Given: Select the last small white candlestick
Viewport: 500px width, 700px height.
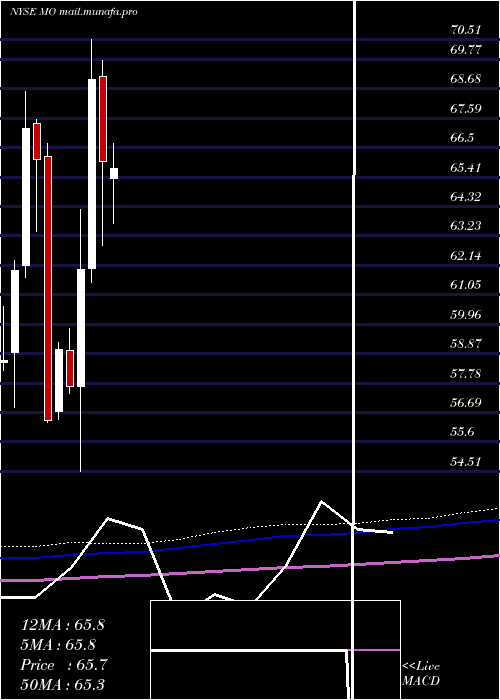Looking at the screenshot, I should click(x=114, y=174).
